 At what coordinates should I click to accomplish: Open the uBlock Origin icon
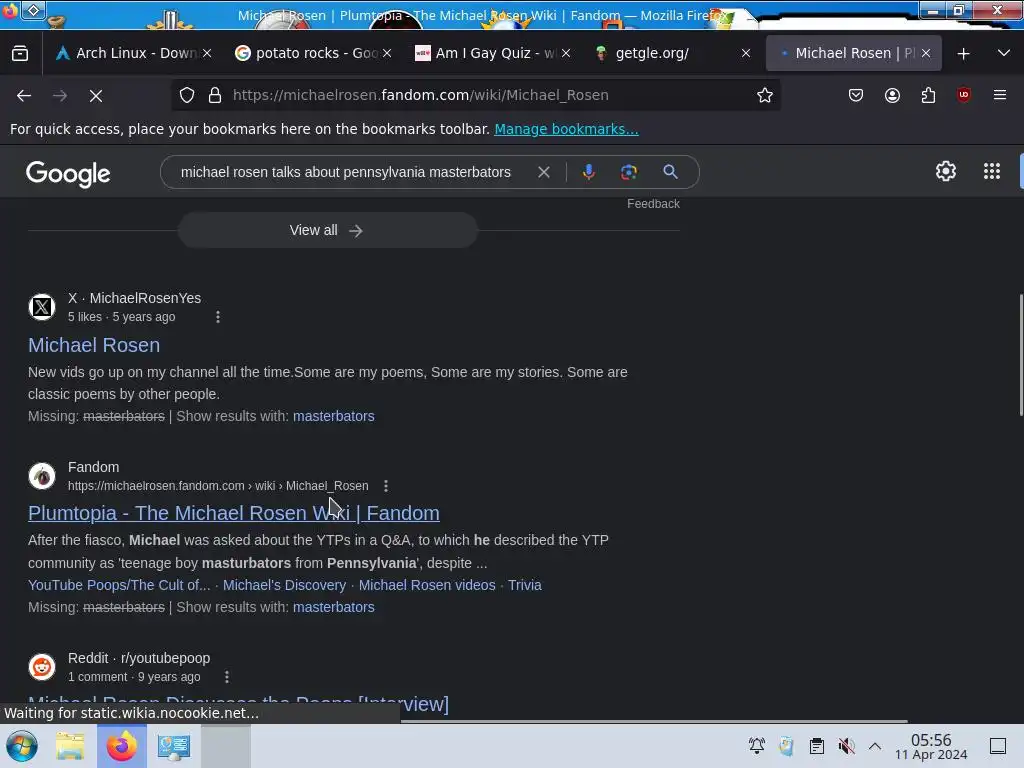[964, 95]
